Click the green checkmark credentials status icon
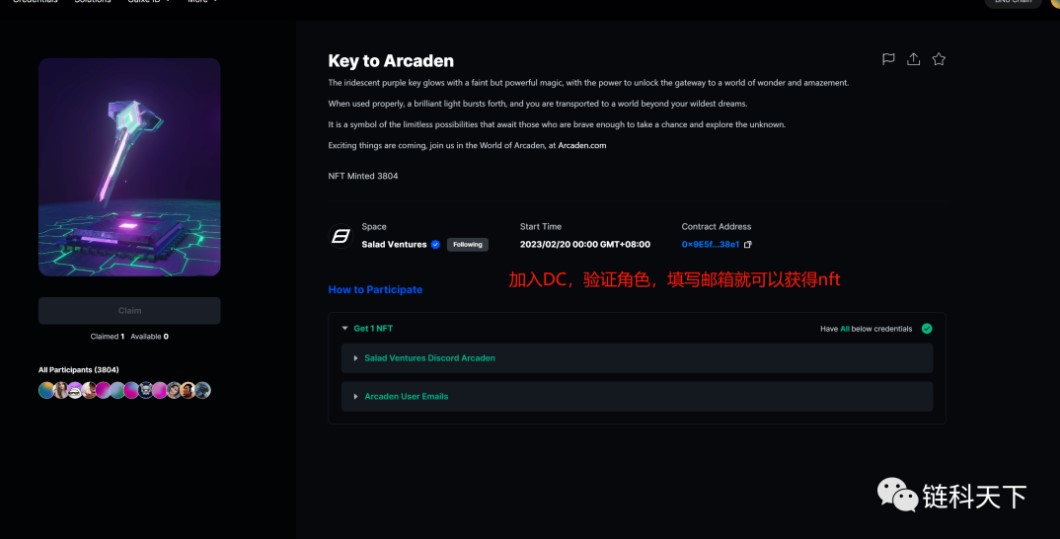This screenshot has width=1060, height=539. [927, 328]
